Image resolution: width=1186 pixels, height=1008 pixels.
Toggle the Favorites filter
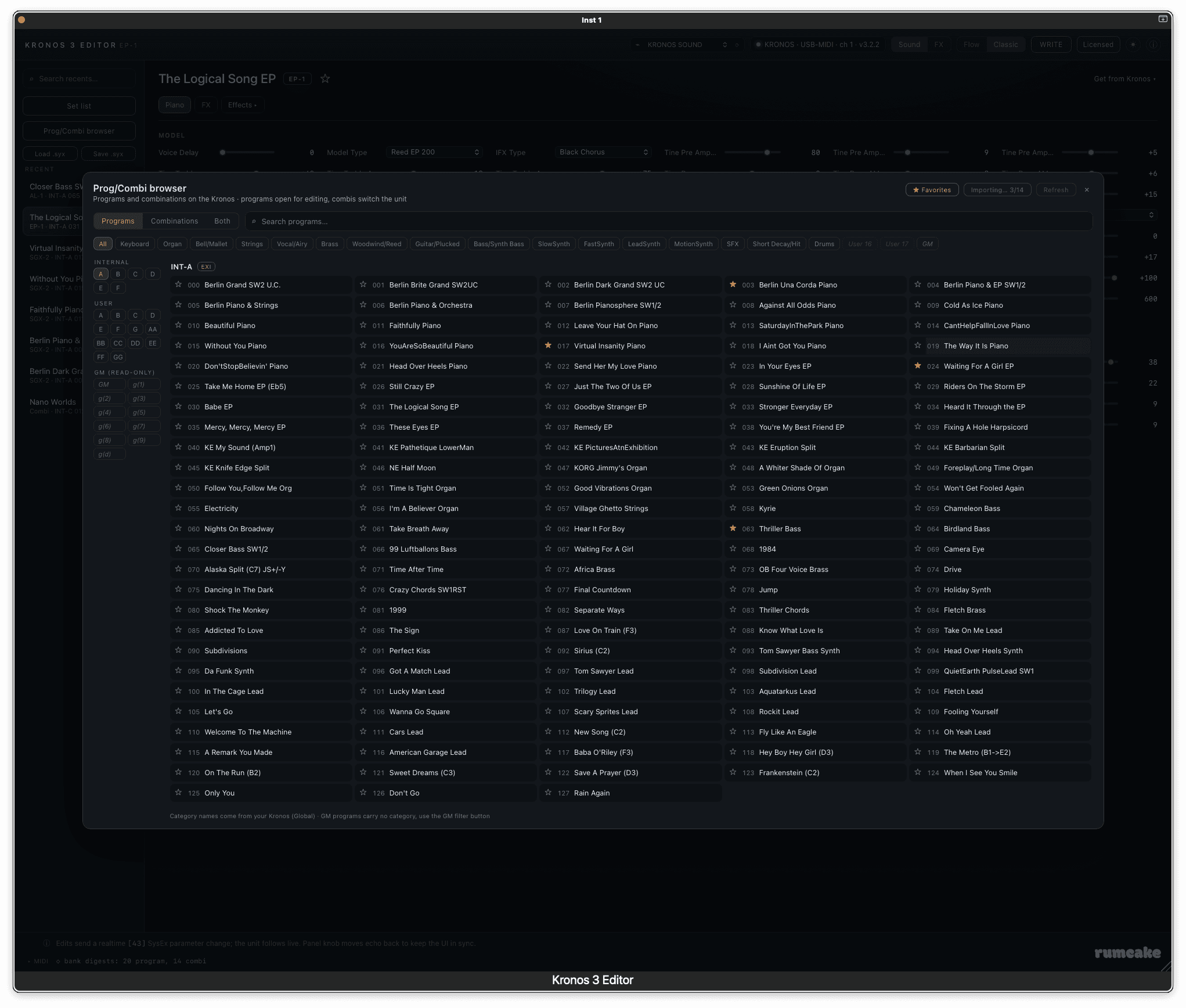[932, 190]
